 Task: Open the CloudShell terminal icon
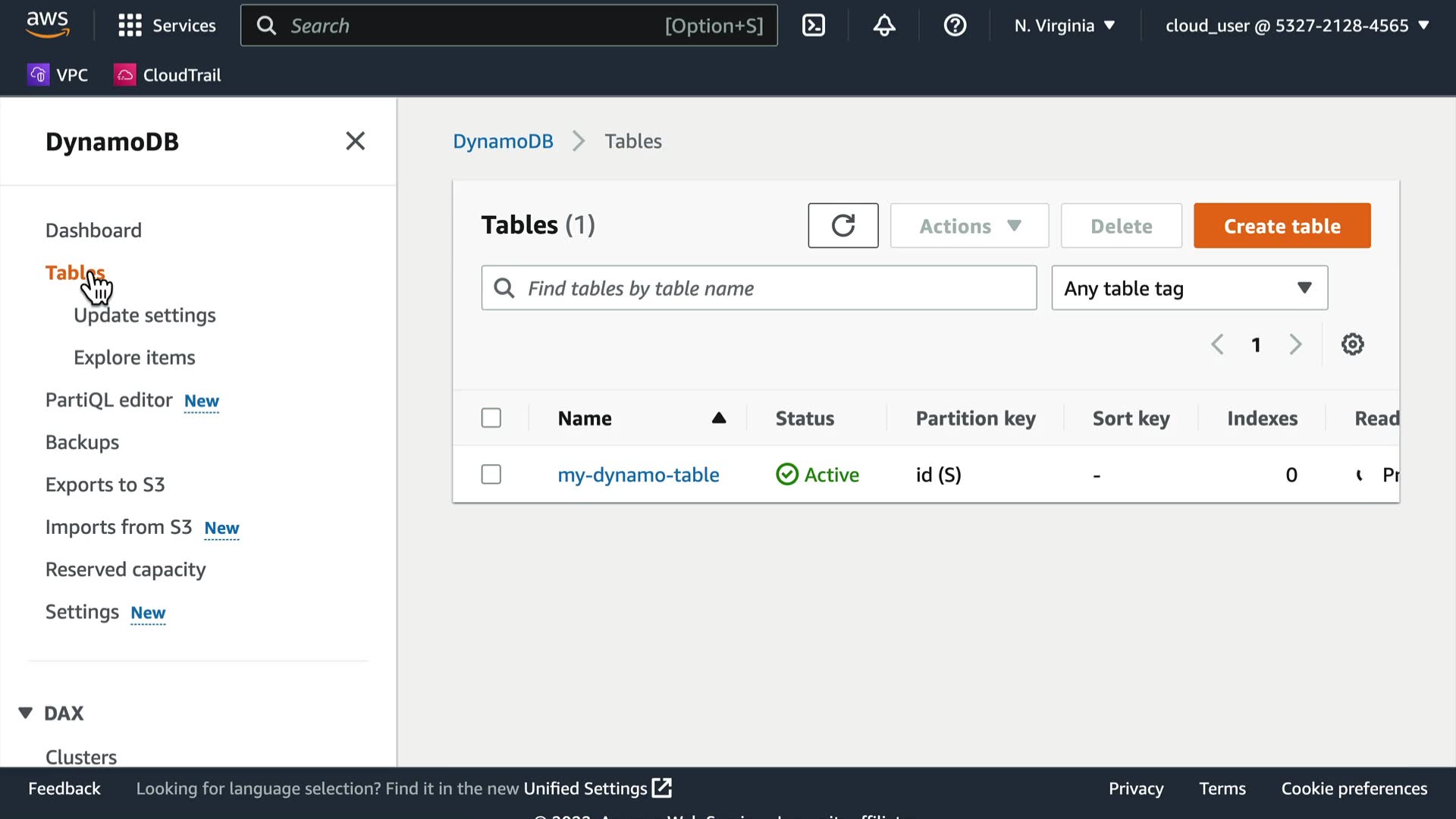813,26
